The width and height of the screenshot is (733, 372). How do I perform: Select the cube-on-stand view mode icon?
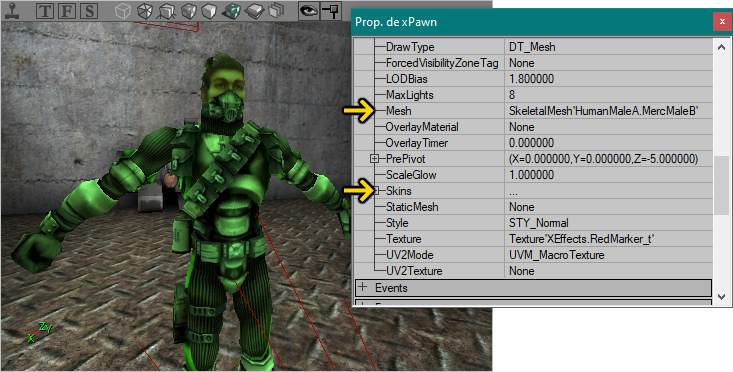166,11
